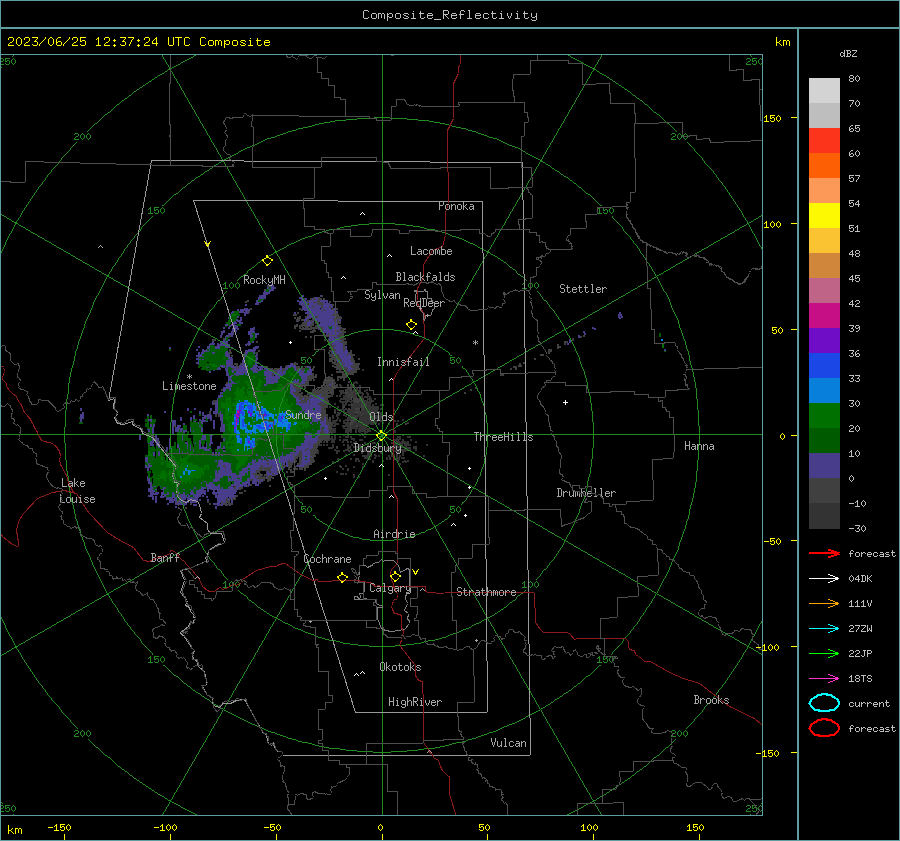Image resolution: width=900 pixels, height=841 pixels.
Task: Click the Strathmore town label
Action: click(486, 592)
